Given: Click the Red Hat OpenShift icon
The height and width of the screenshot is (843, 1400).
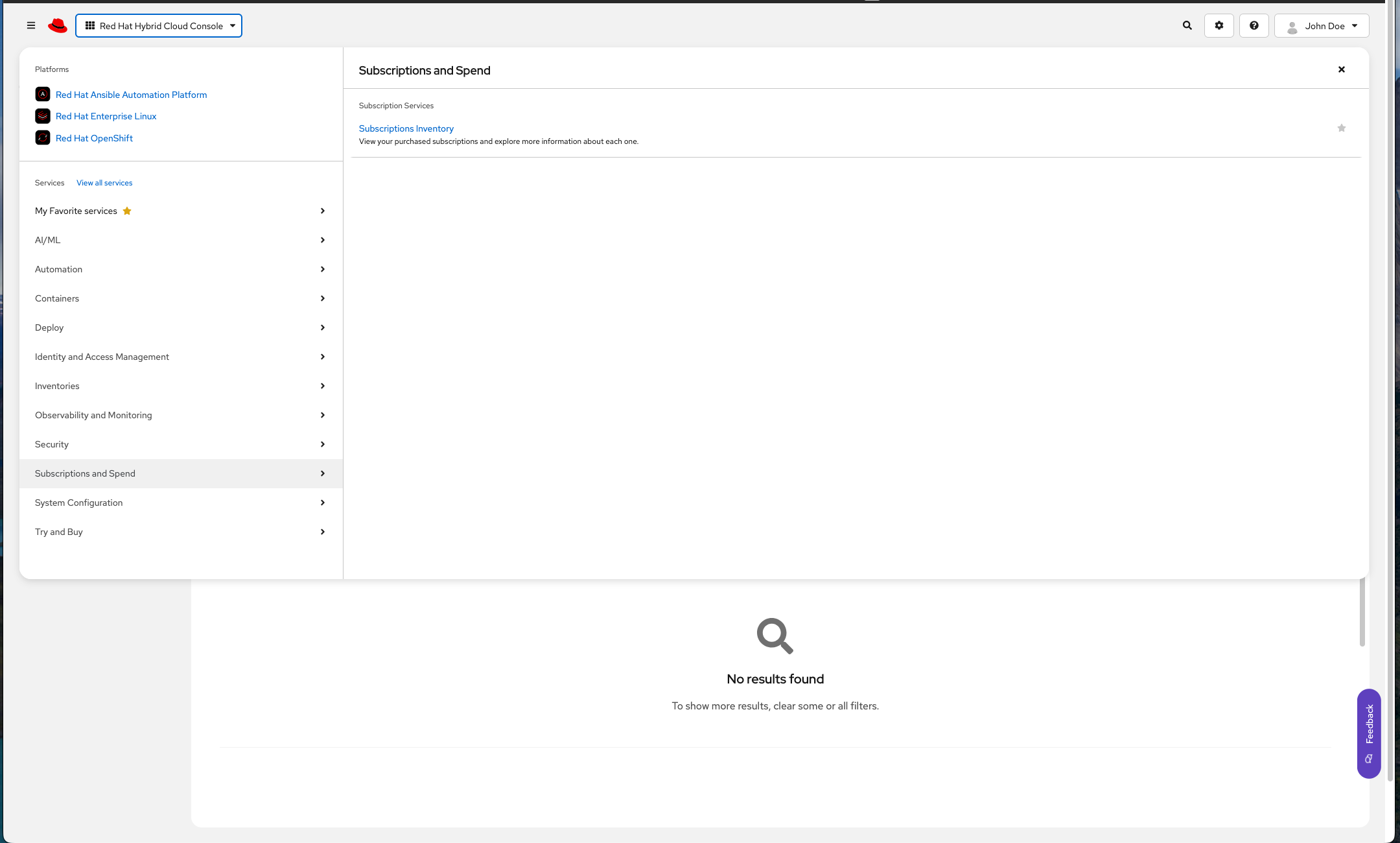Looking at the screenshot, I should 43,138.
